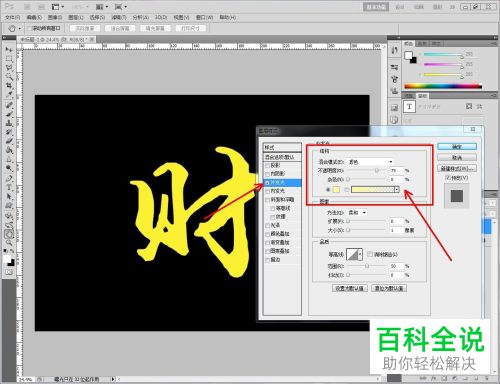Click the T mask thumbnail in Masks panel
This screenshot has width=500, height=384.
click(409, 107)
